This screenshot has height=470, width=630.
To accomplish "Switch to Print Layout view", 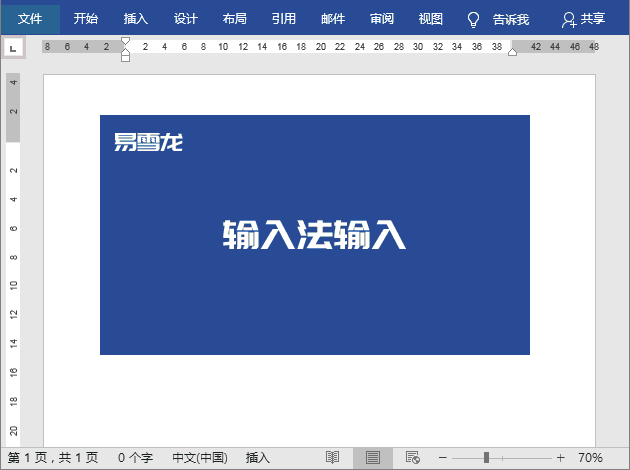I will click(372, 458).
